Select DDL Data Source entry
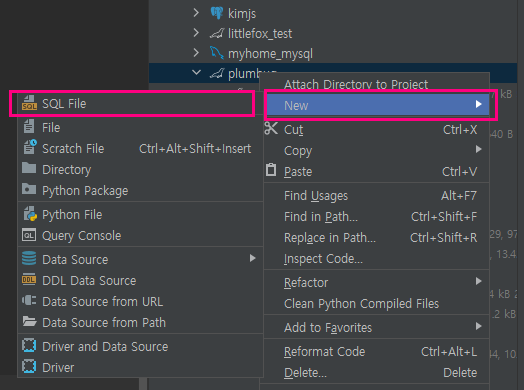Screen dimensions: 524x390 [x=140, y=281]
